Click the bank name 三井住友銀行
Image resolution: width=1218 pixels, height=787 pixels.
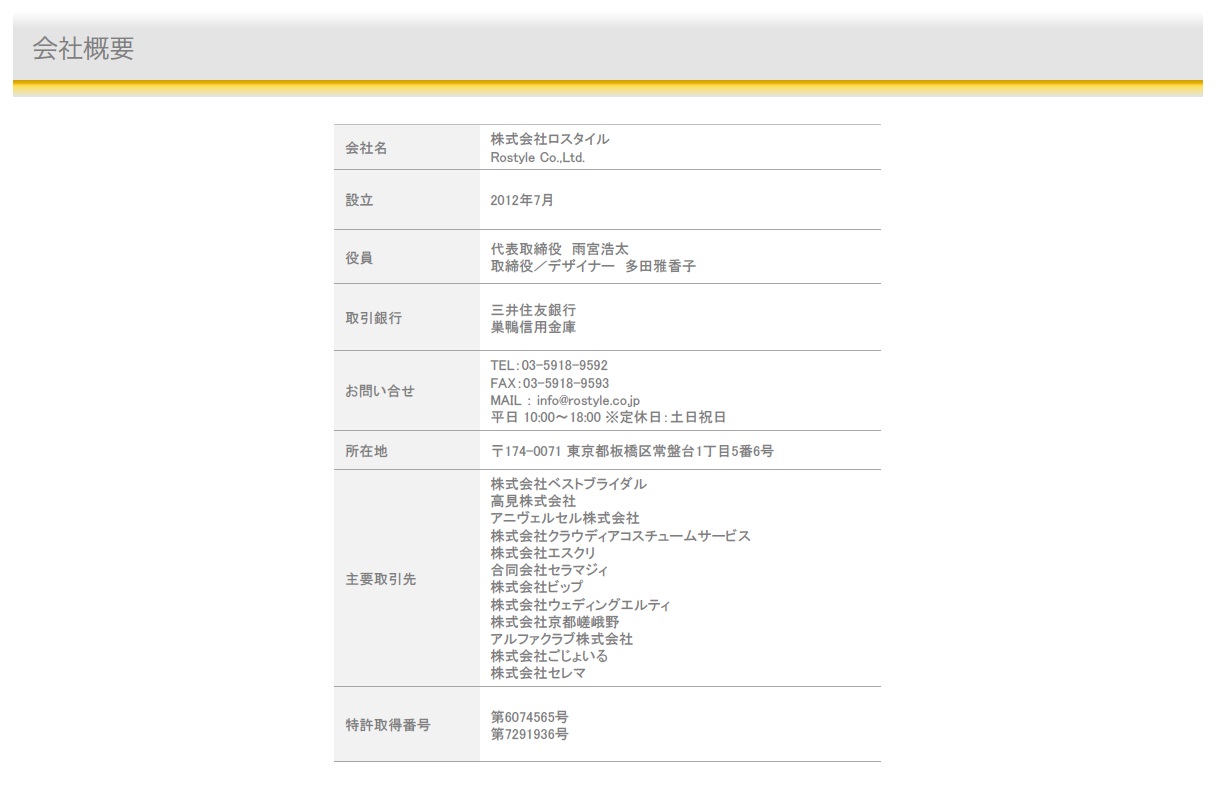click(x=533, y=310)
